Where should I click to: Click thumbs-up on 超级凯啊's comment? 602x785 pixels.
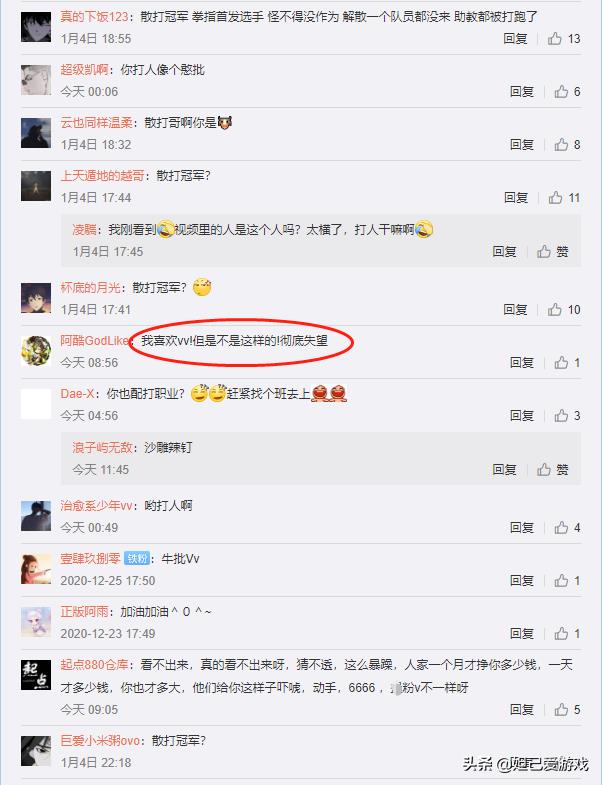point(567,92)
